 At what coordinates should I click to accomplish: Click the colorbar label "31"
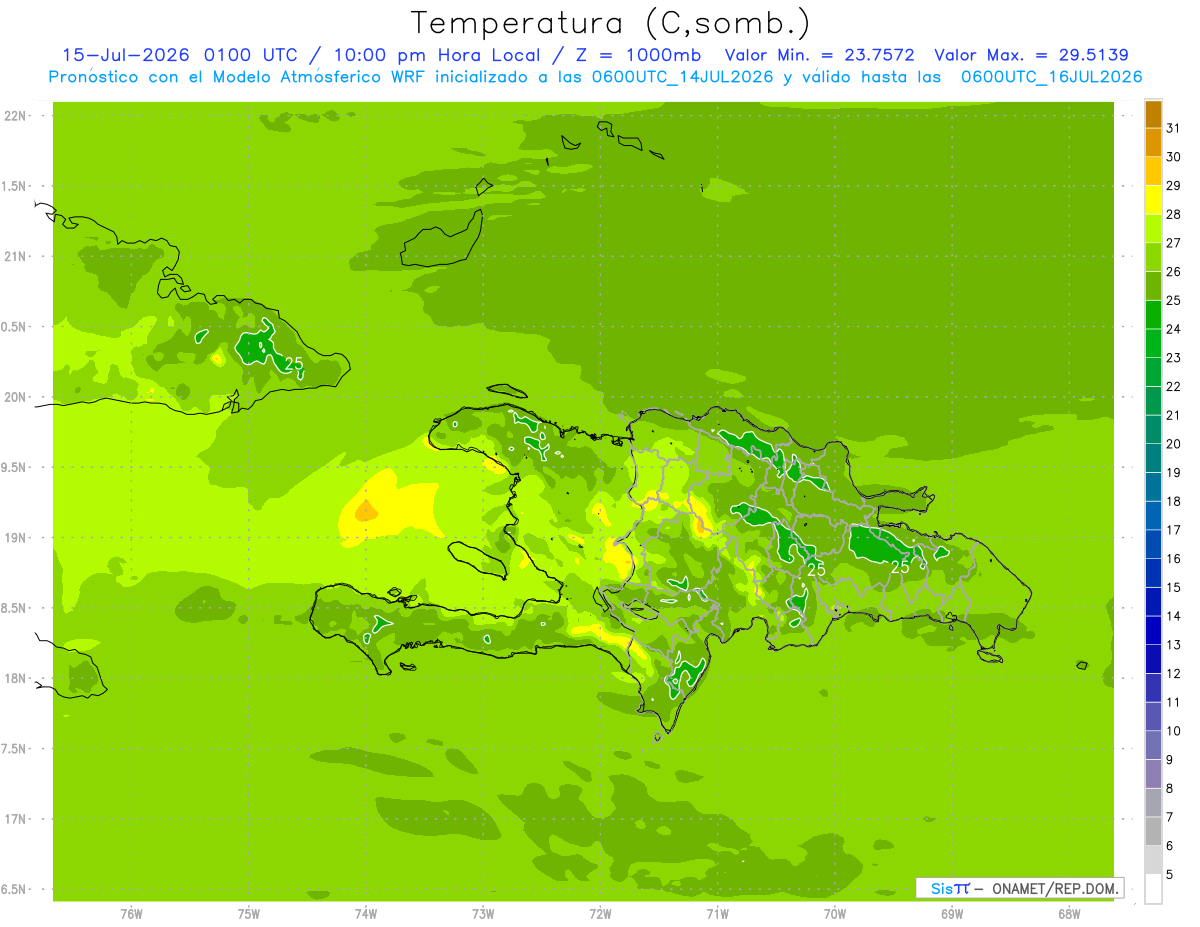pyautogui.click(x=1174, y=128)
